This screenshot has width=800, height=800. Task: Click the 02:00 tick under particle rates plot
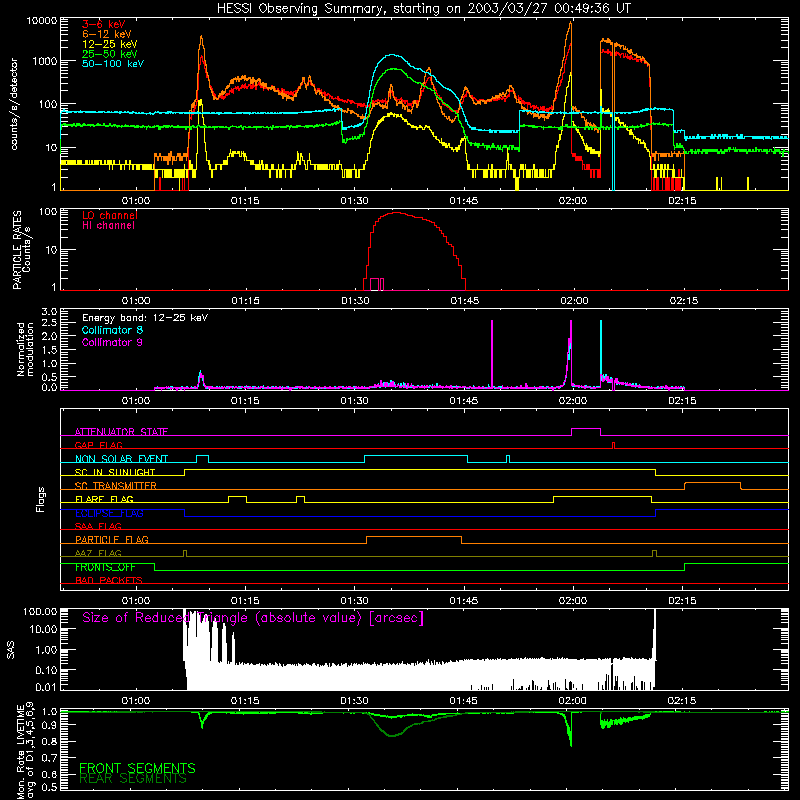(574, 301)
